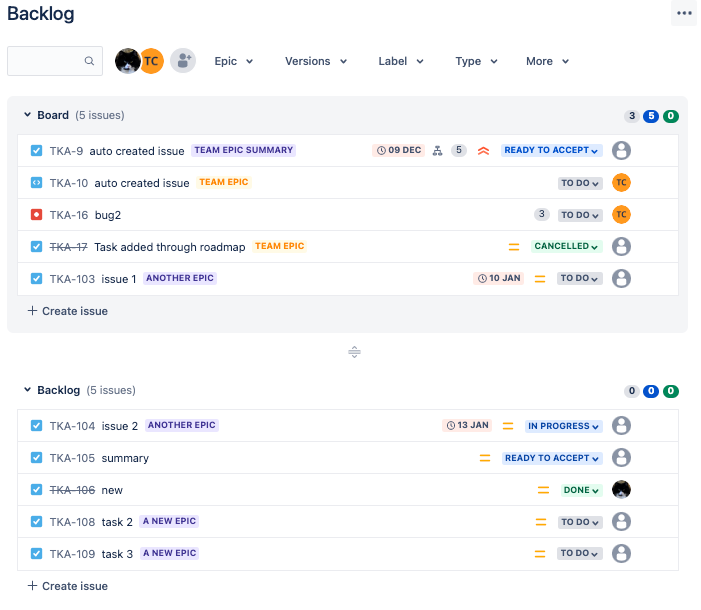Click Create issue under Board
Screen dimensions: 701x610
tap(68, 311)
